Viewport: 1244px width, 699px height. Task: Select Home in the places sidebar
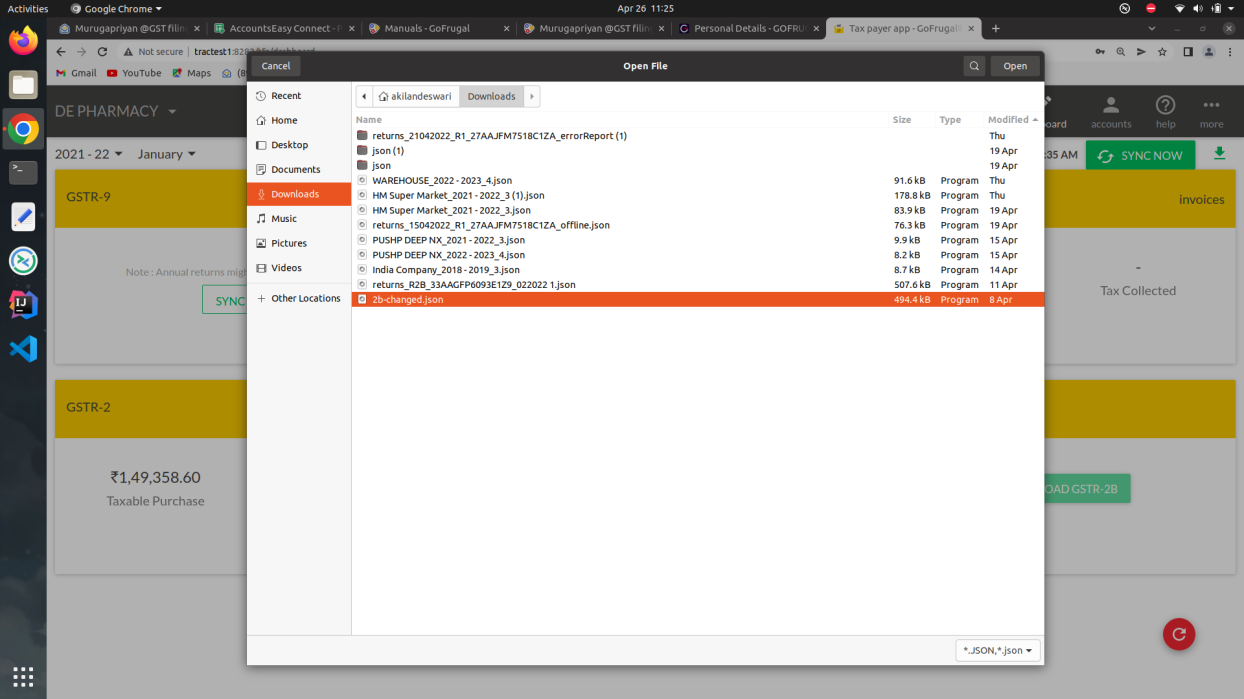299,120
